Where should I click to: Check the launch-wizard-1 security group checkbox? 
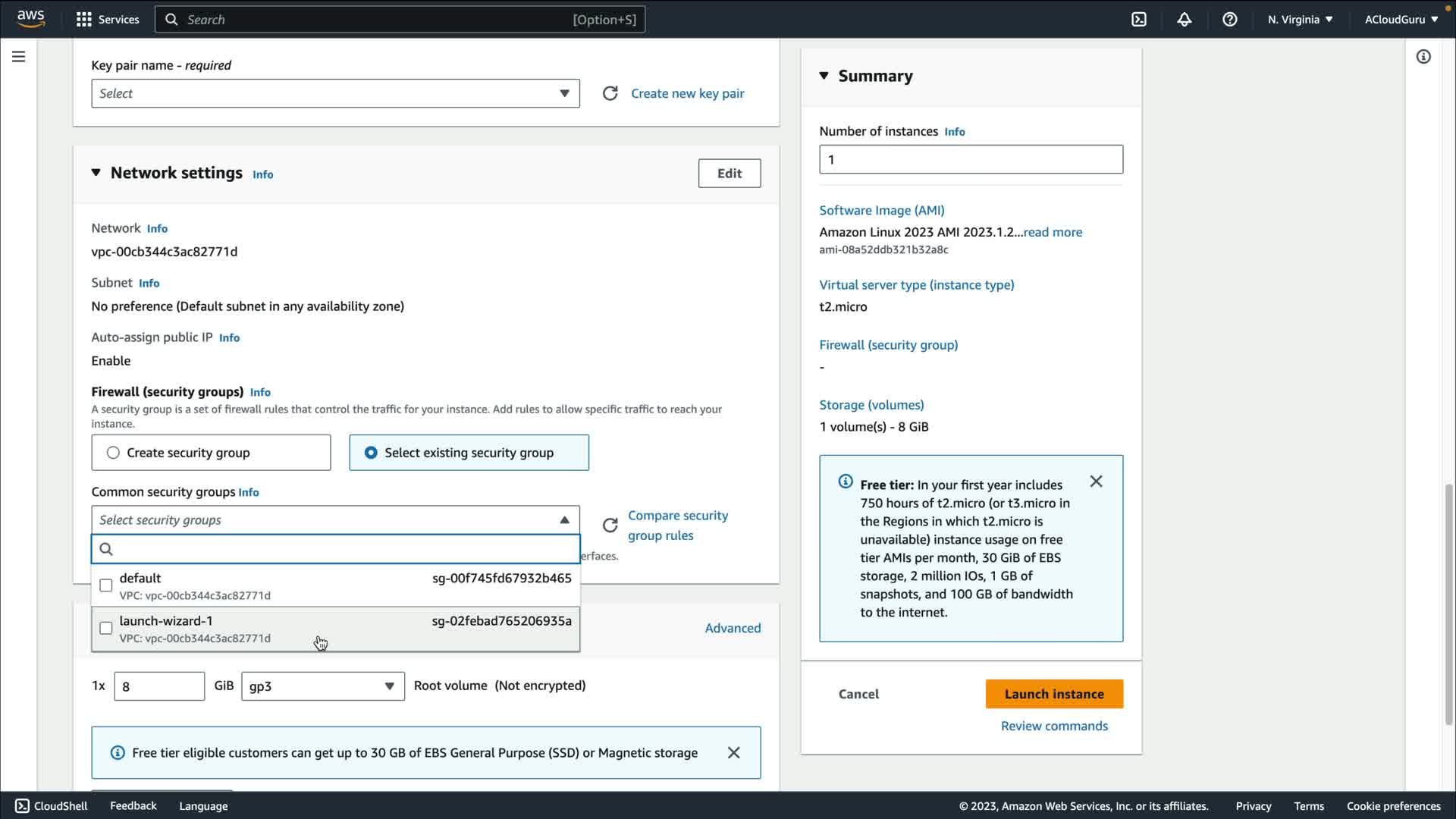pos(106,628)
